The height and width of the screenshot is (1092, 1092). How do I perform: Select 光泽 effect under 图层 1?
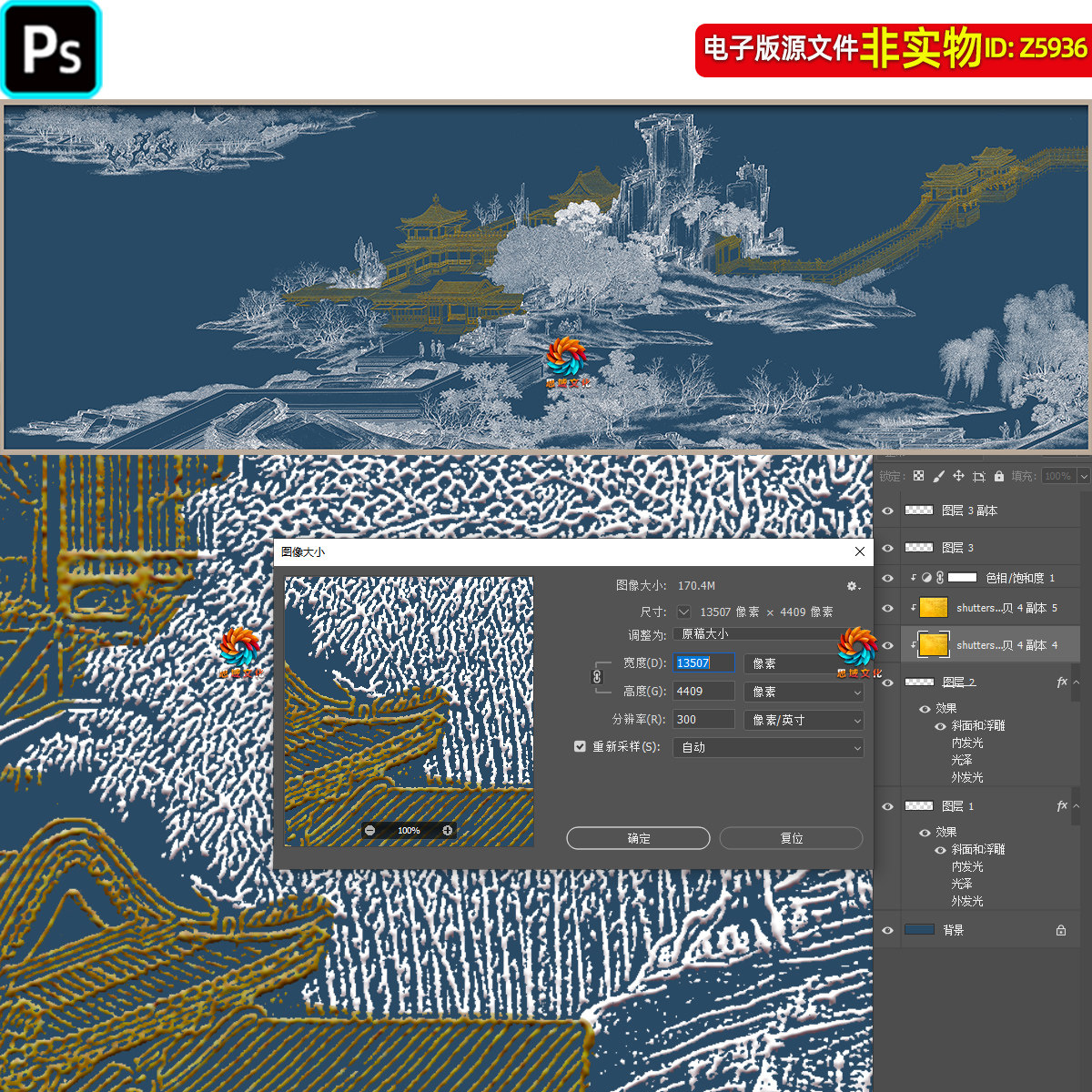(x=962, y=885)
